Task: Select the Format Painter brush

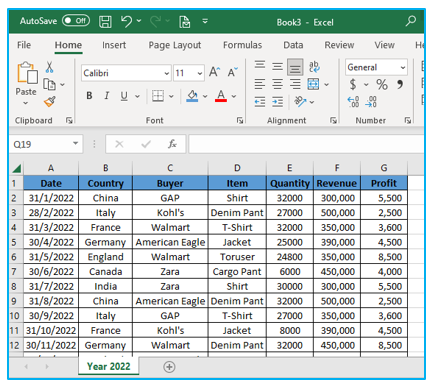Action: coord(49,101)
